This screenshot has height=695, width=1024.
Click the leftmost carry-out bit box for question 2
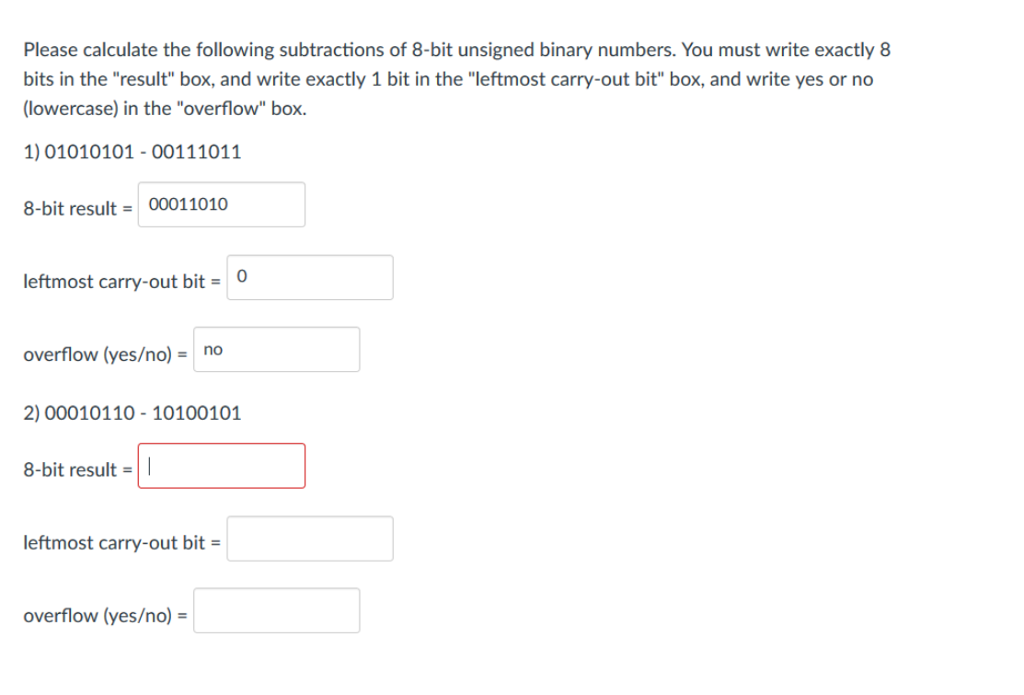(x=310, y=539)
